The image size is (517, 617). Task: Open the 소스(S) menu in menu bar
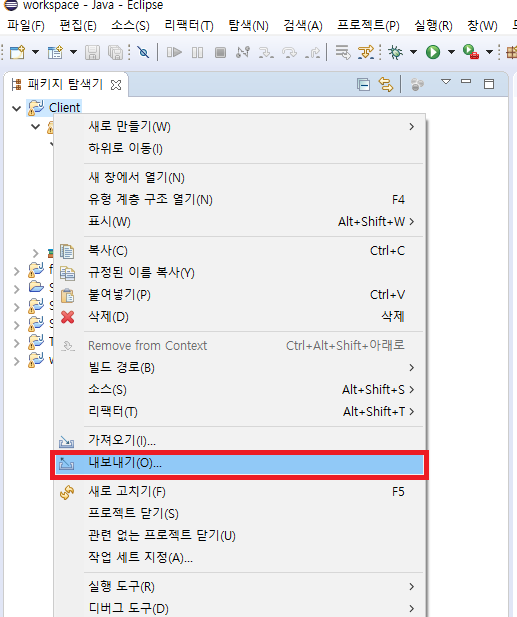coord(130,26)
